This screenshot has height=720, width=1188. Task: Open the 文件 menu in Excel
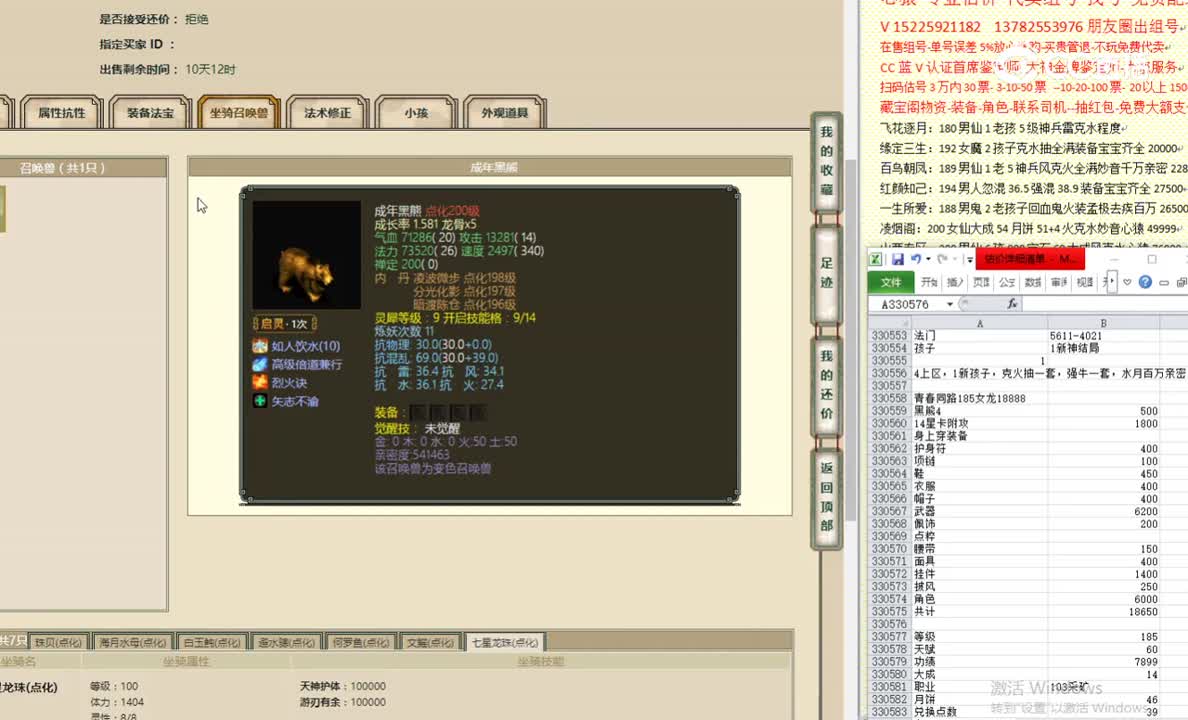click(890, 282)
